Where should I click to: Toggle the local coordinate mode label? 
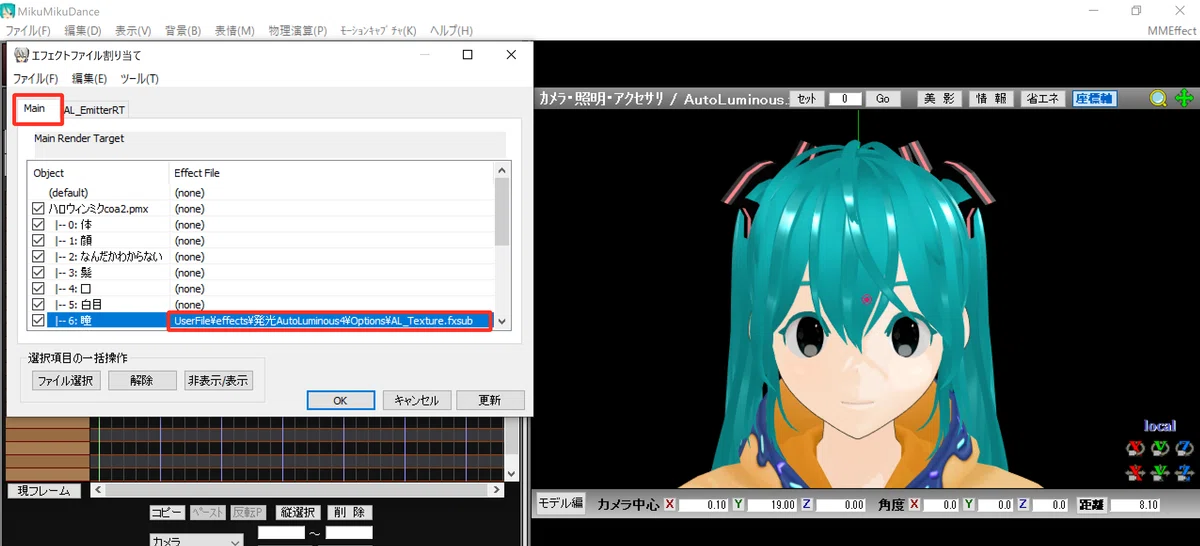tap(1160, 426)
